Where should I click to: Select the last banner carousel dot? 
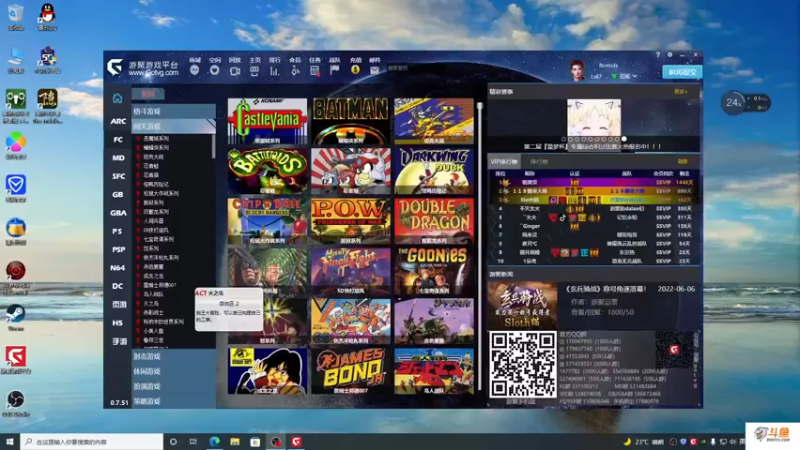coord(624,139)
